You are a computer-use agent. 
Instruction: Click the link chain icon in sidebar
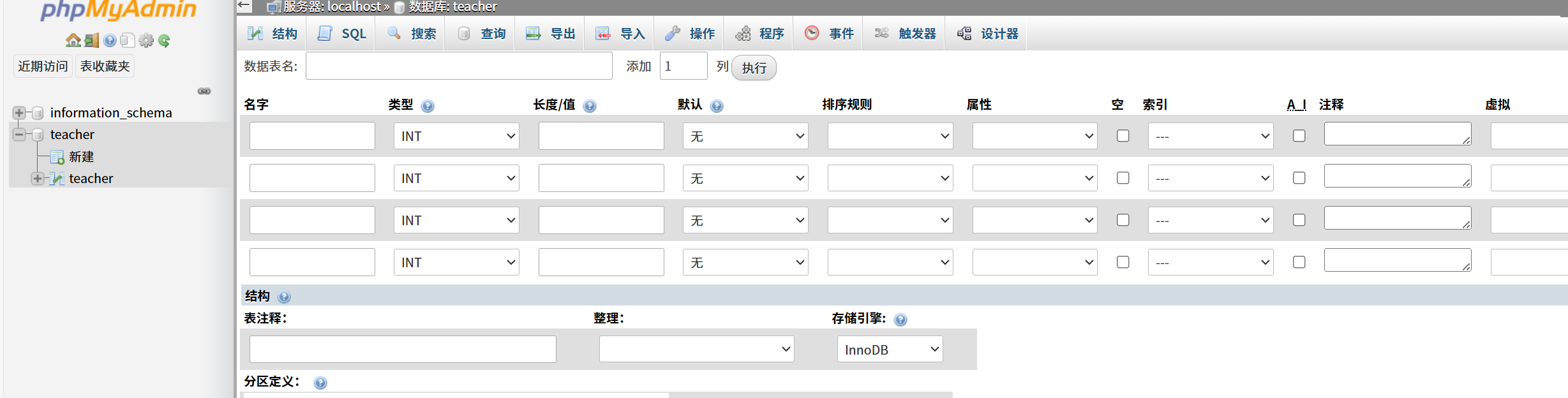click(x=204, y=91)
